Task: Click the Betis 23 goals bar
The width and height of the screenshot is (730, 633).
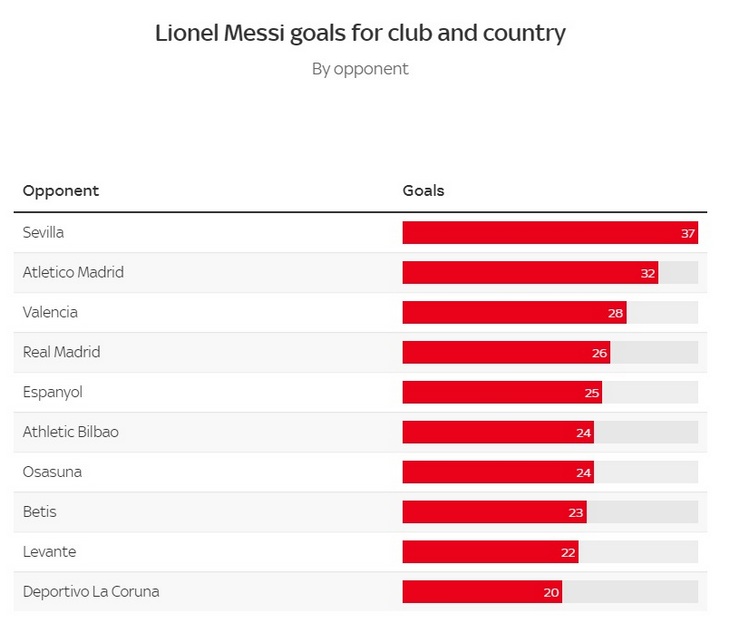Action: coord(494,513)
